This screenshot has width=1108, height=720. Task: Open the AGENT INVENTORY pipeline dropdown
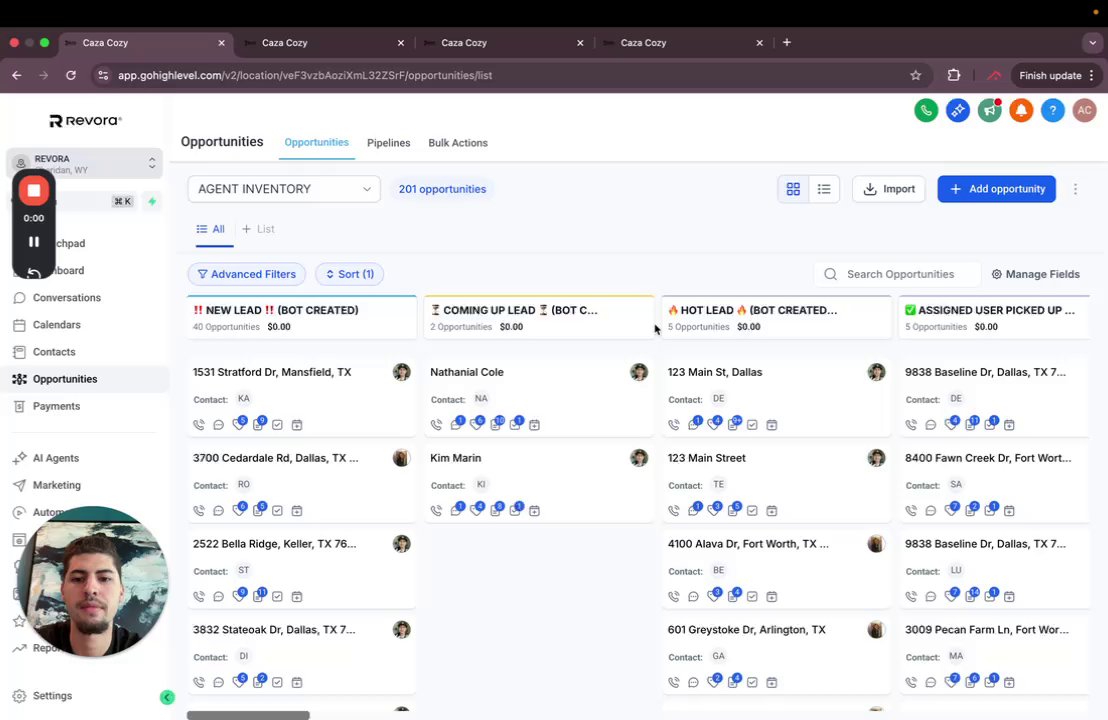coord(284,189)
